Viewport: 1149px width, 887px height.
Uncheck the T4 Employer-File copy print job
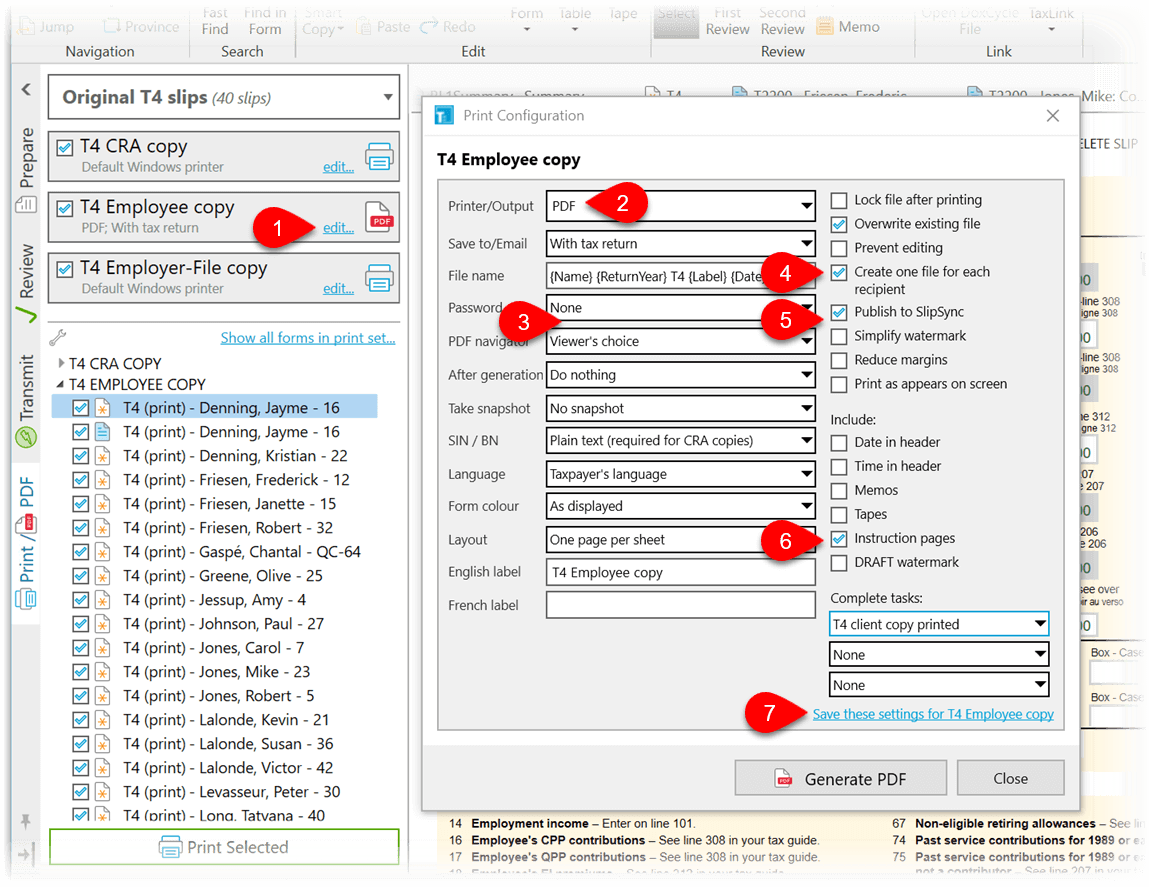pyautogui.click(x=65, y=269)
